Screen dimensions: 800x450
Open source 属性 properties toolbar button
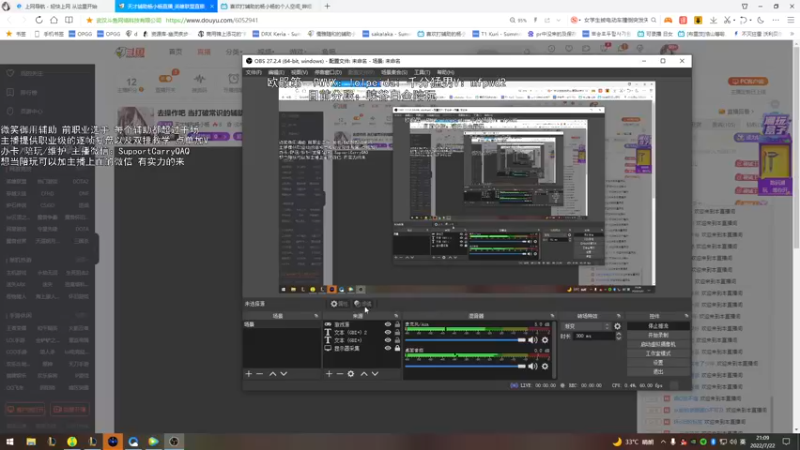(x=339, y=304)
